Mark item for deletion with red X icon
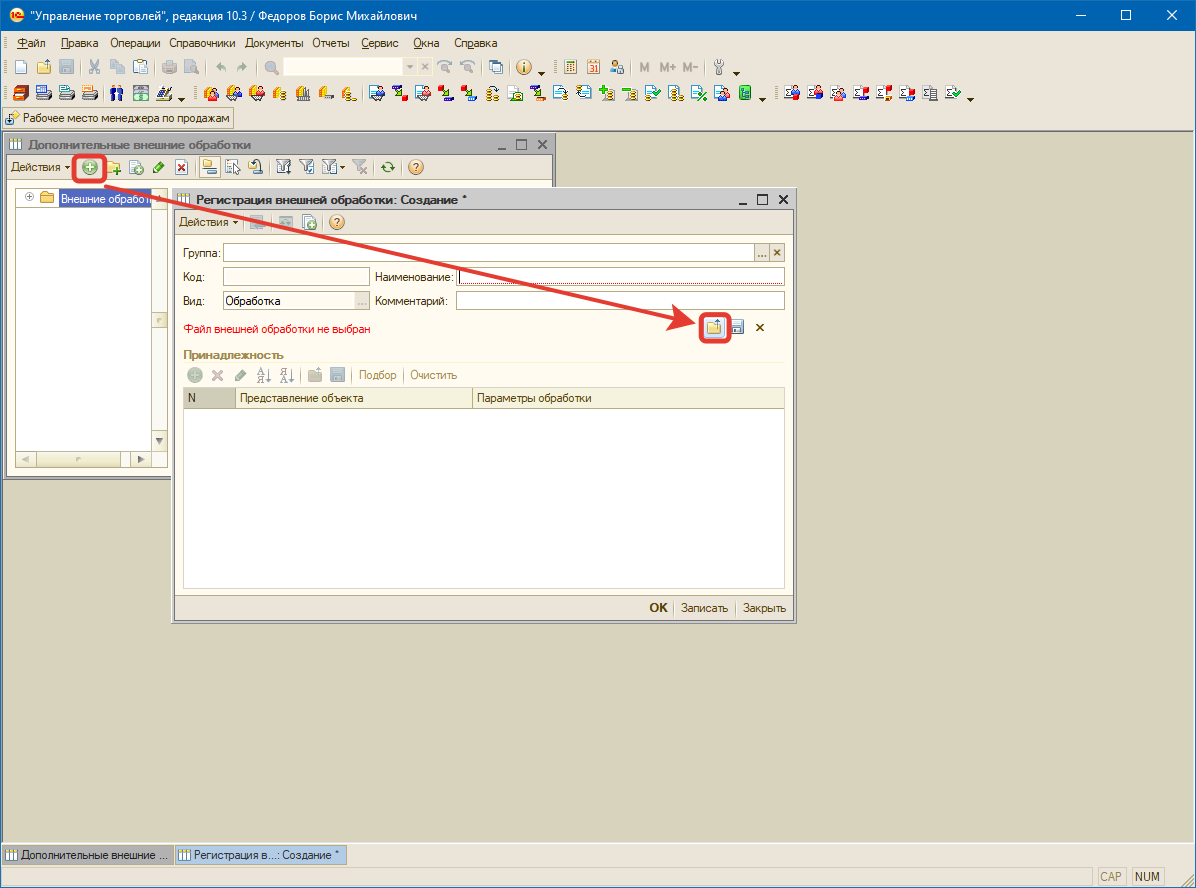1196x888 pixels. point(181,168)
